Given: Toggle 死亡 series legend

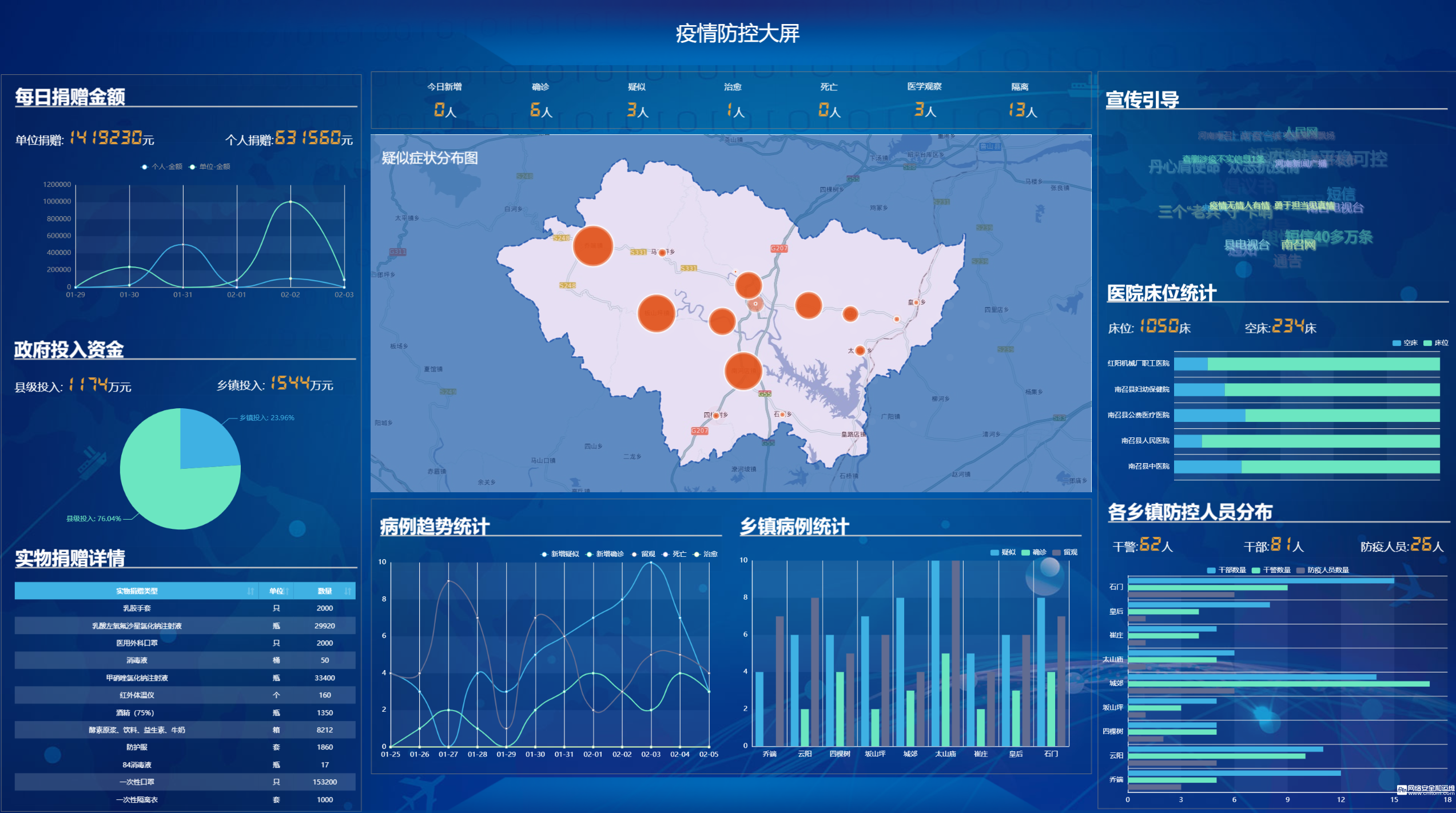Looking at the screenshot, I should coord(674,554).
